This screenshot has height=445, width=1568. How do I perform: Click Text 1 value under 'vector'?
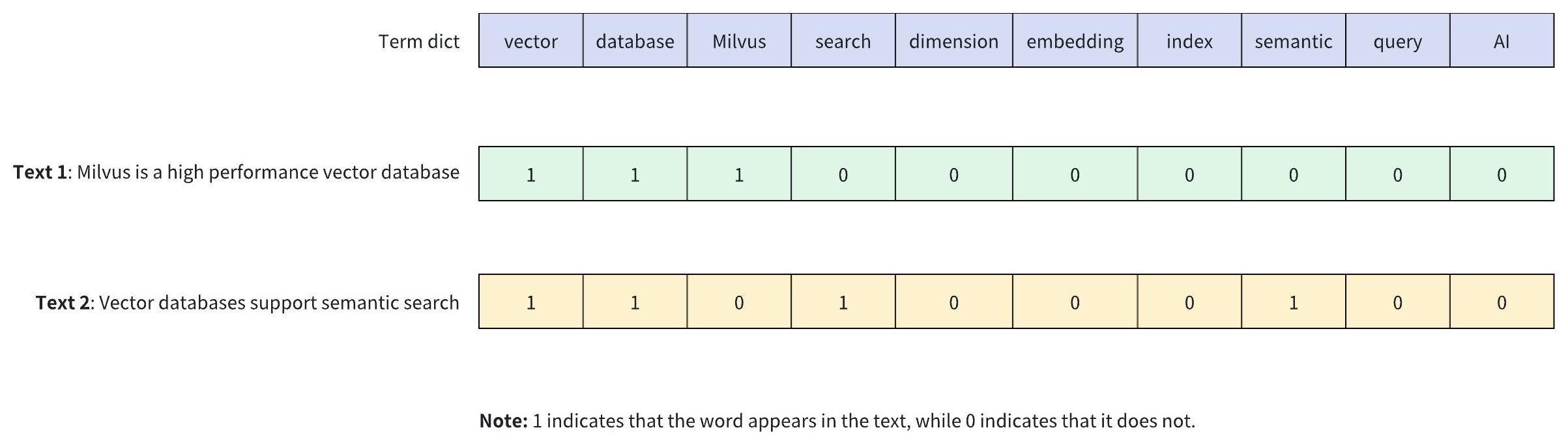point(530,174)
